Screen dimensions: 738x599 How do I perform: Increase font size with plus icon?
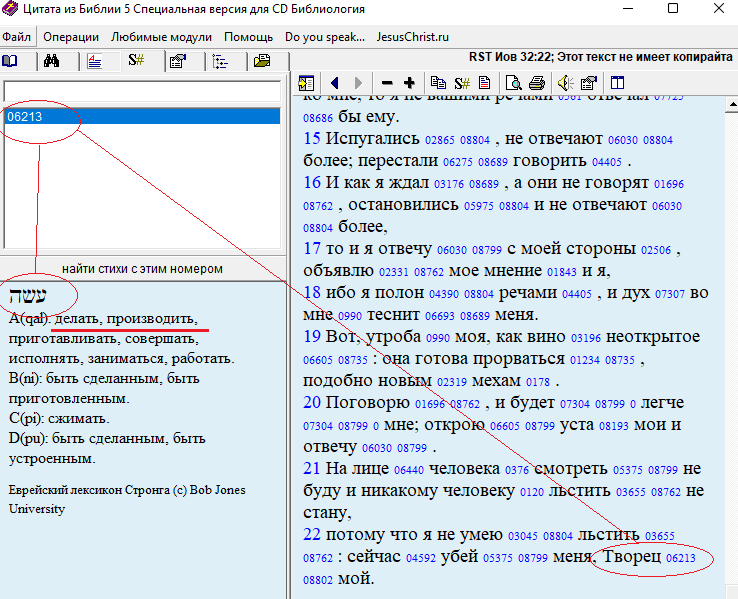pos(409,83)
